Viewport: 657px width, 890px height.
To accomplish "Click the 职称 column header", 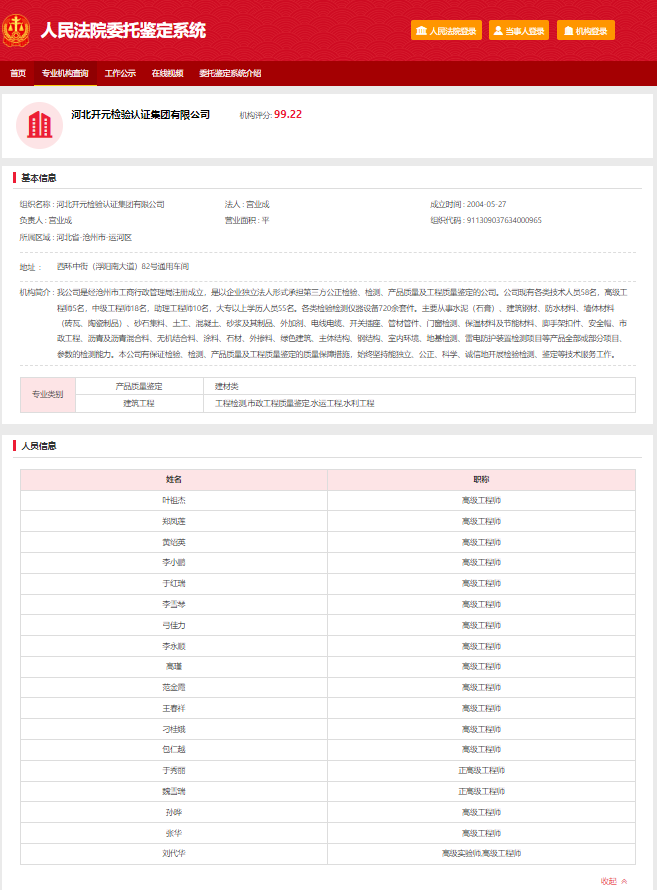I will (x=481, y=480).
